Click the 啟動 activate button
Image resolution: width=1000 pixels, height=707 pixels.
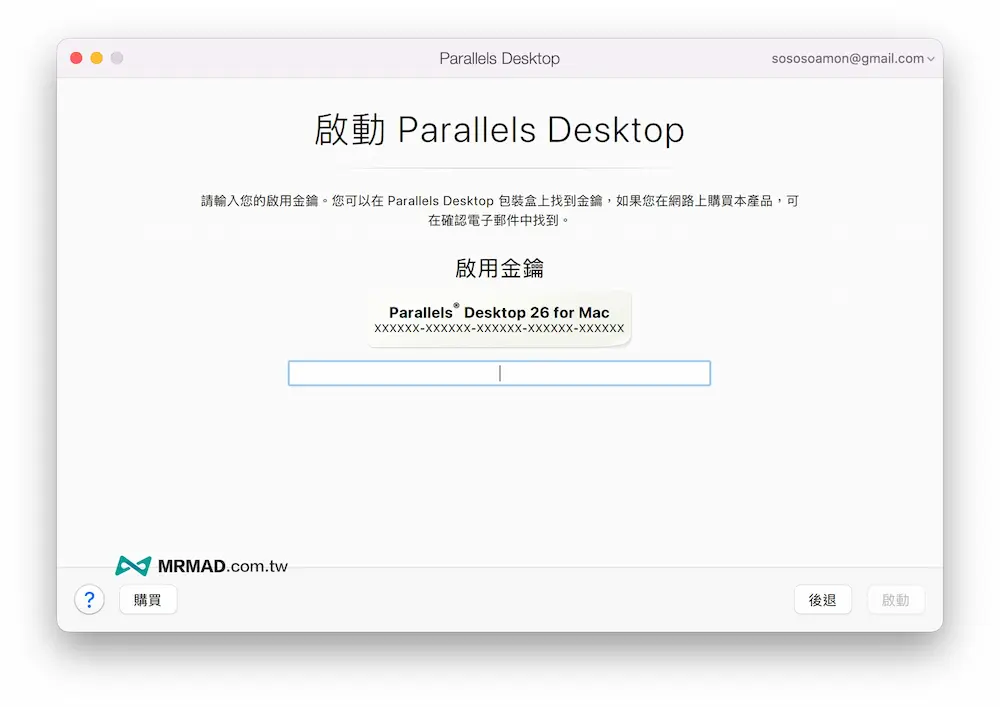point(896,599)
